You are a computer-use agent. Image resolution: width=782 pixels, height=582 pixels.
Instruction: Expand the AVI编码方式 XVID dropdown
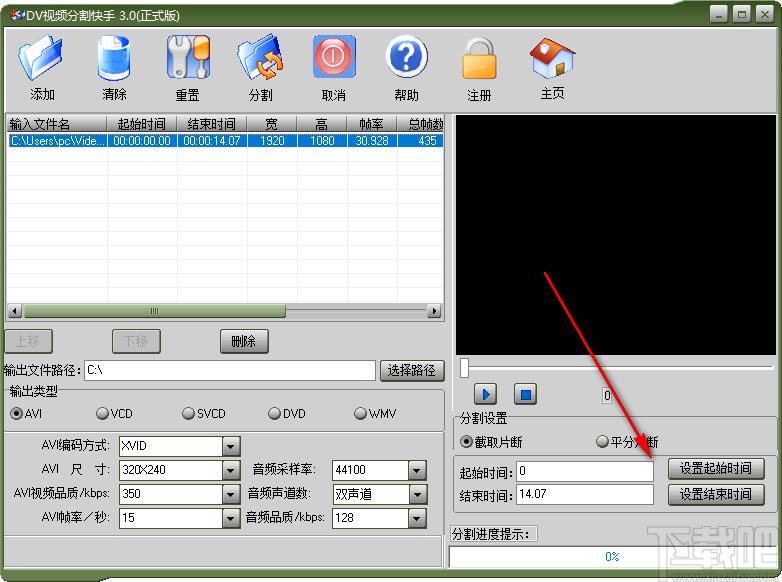coord(231,446)
